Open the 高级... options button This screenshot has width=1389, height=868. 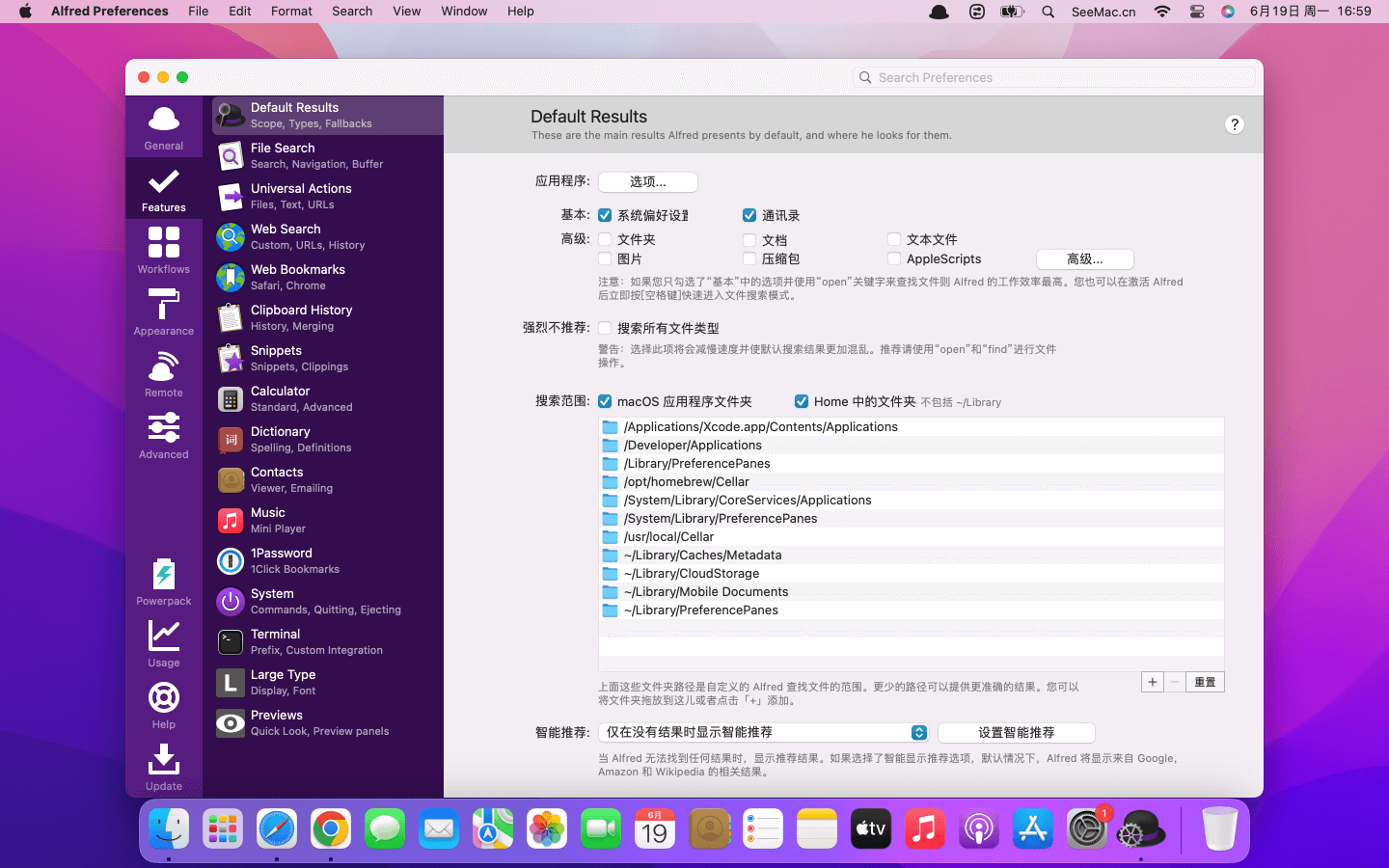(1084, 258)
